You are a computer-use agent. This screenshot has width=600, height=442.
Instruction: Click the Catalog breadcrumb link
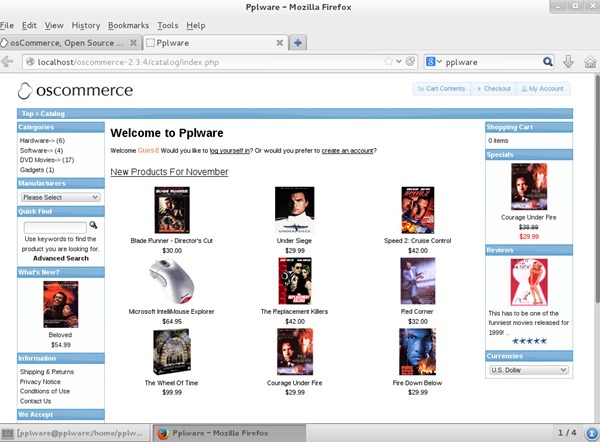pyautogui.click(x=52, y=114)
